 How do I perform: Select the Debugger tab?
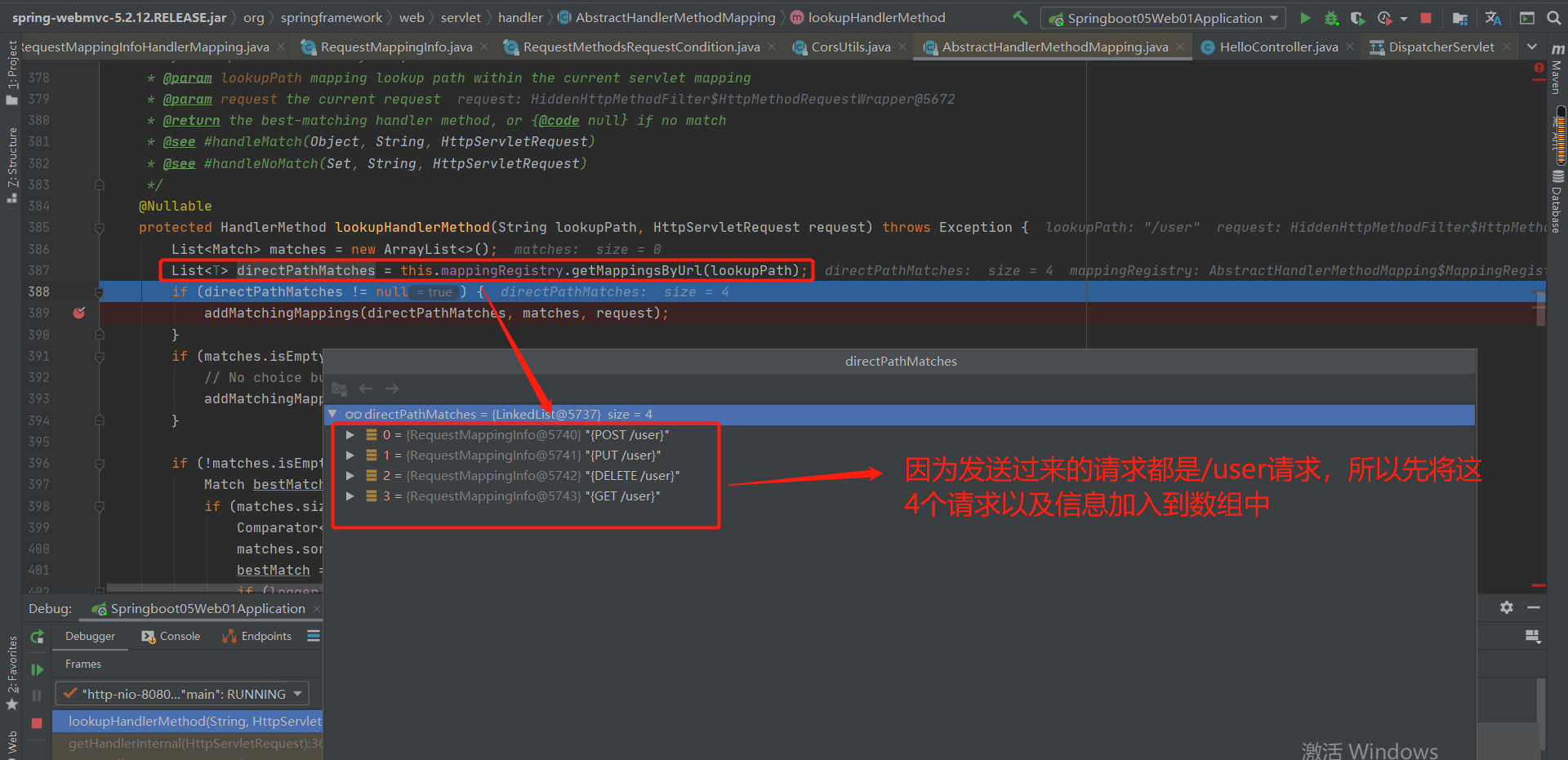pos(90,636)
